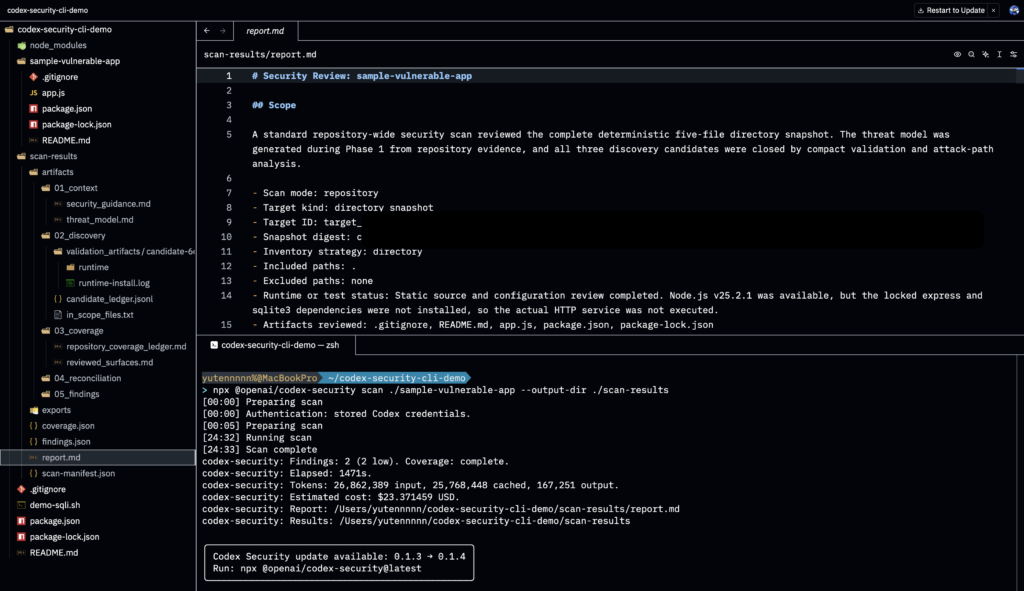
Task: Collapse the 03_coverage folder
Action: 78,330
